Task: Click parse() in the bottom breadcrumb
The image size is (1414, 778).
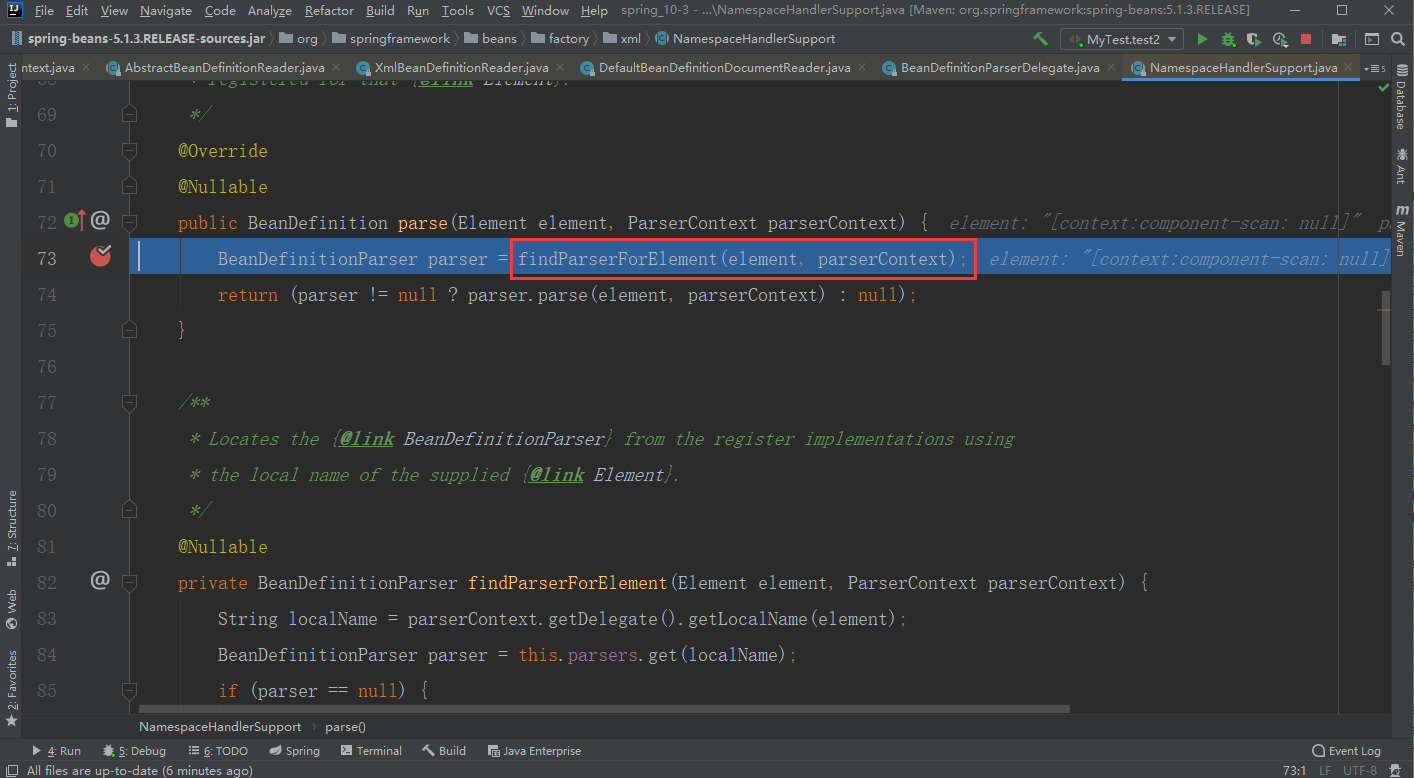Action: point(346,727)
